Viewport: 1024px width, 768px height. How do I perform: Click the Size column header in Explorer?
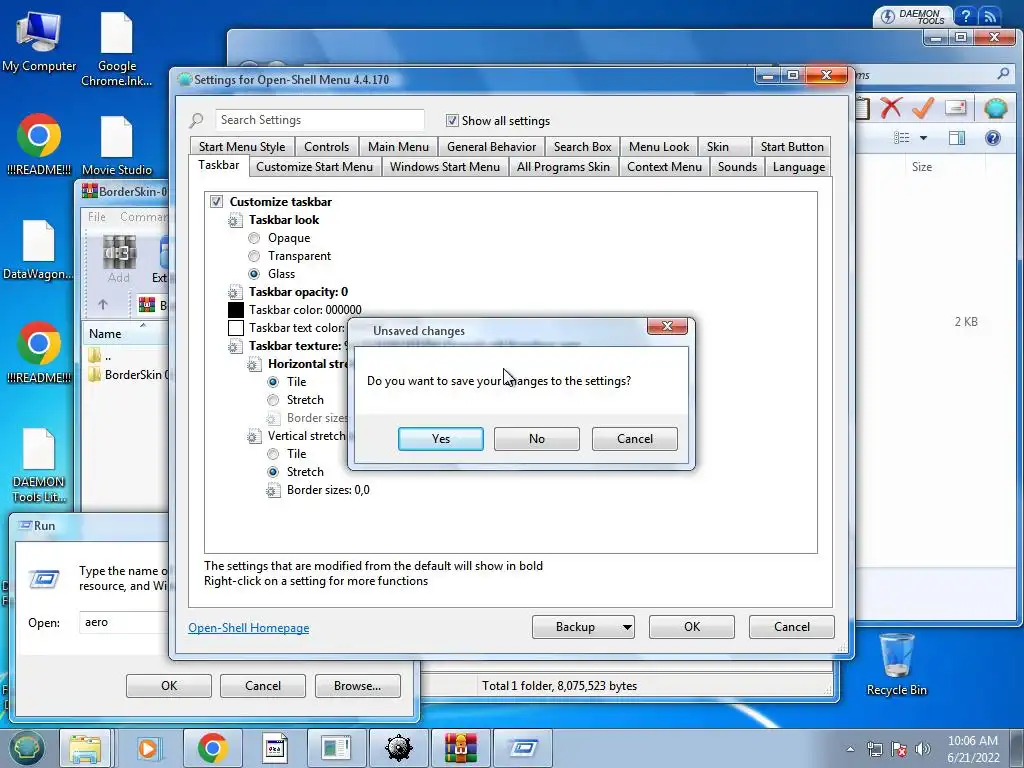pyautogui.click(x=921, y=167)
